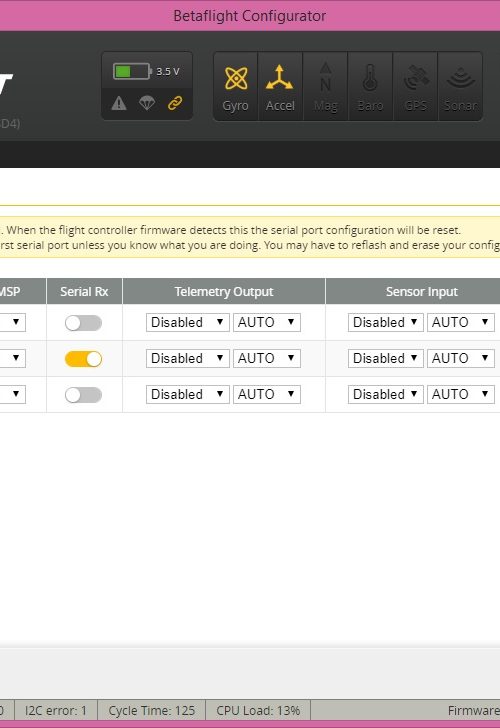Click the Sonar sensor icon
The image size is (500, 728).
click(x=460, y=87)
